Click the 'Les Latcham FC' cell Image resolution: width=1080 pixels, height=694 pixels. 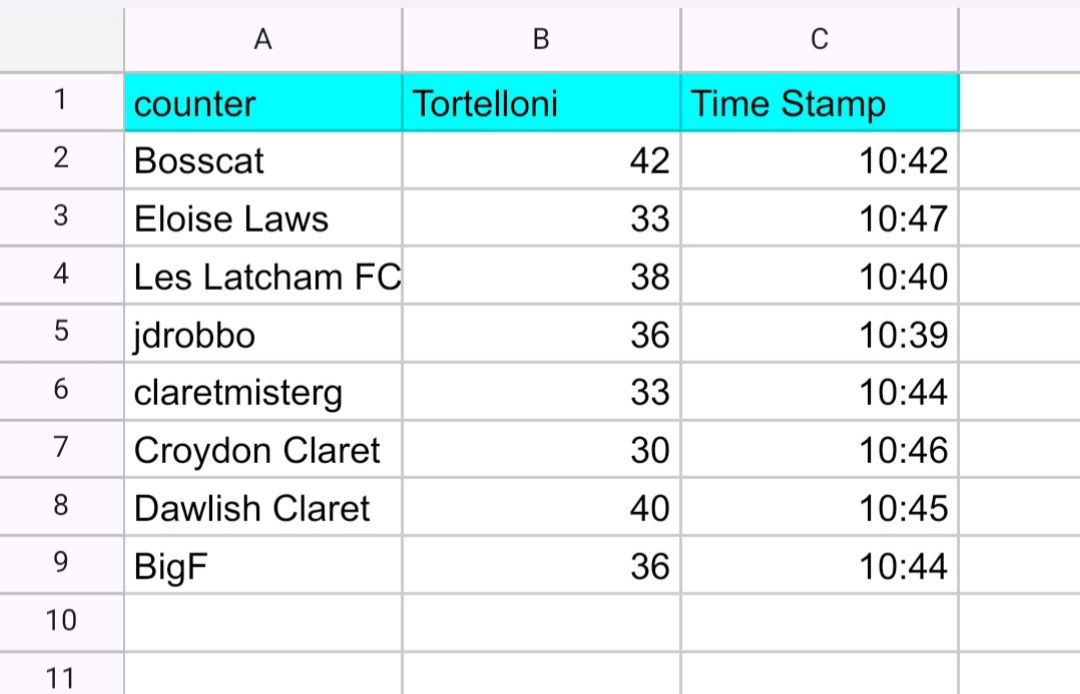point(263,276)
